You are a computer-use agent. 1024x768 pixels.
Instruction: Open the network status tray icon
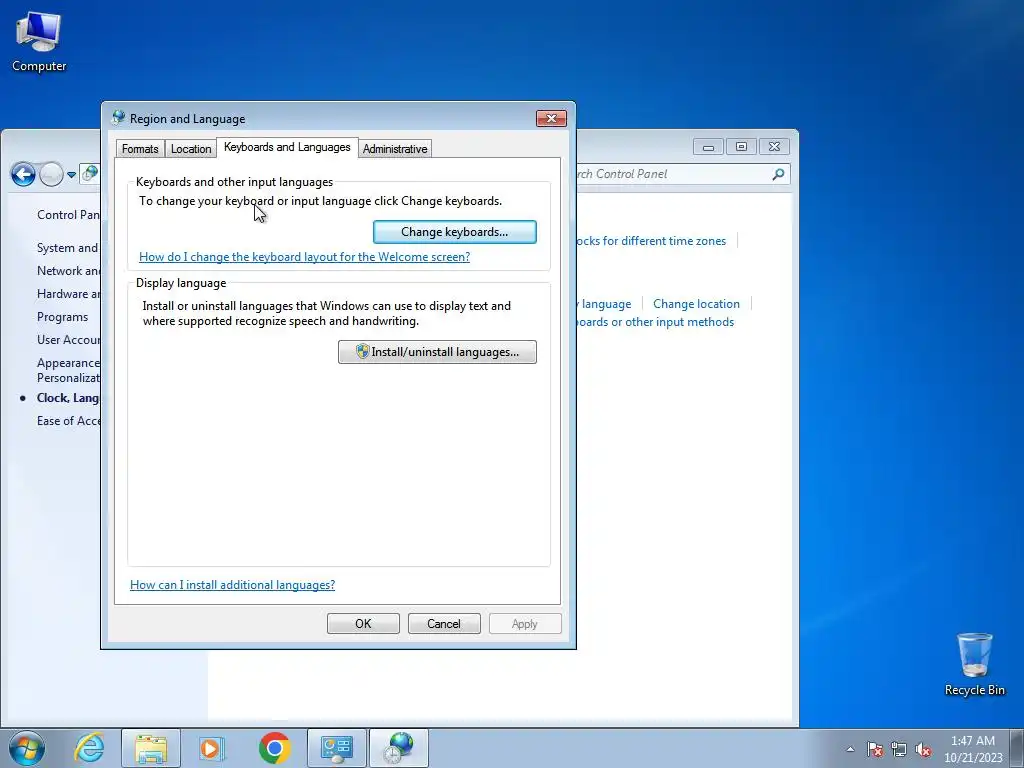[899, 749]
